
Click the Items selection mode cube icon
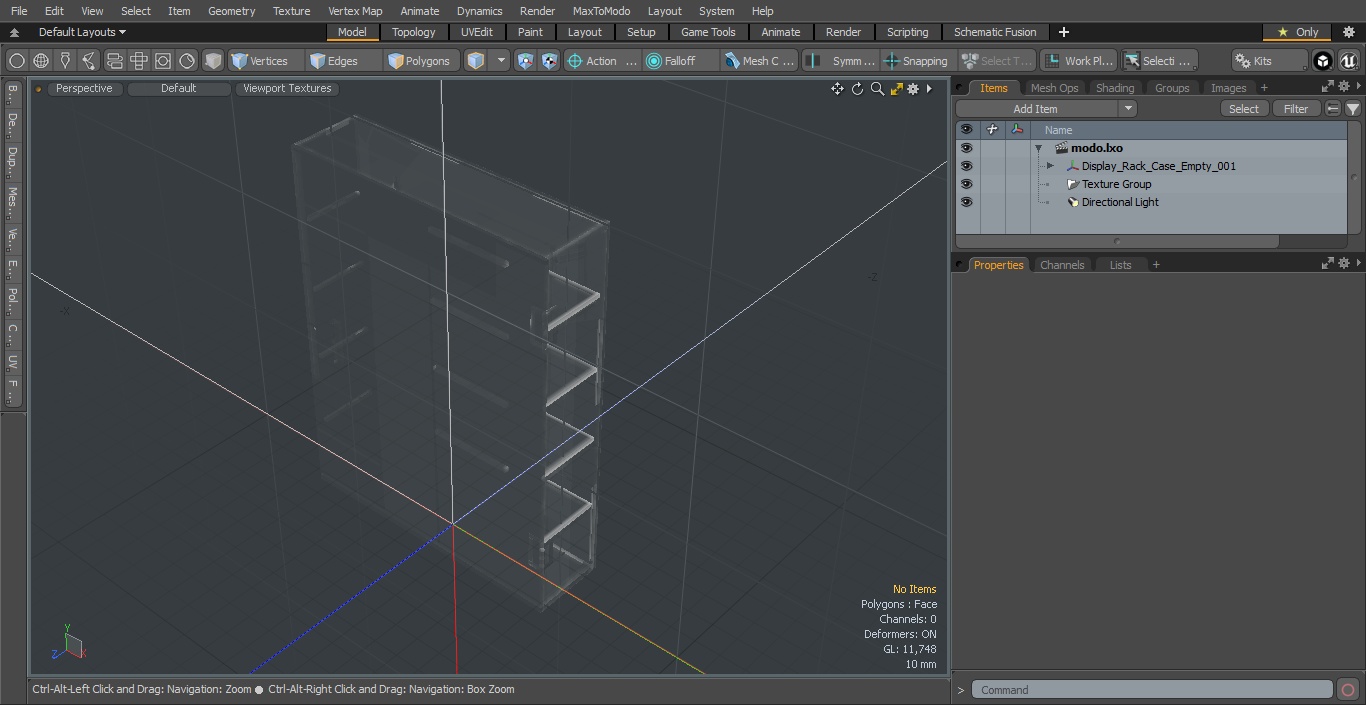476,61
